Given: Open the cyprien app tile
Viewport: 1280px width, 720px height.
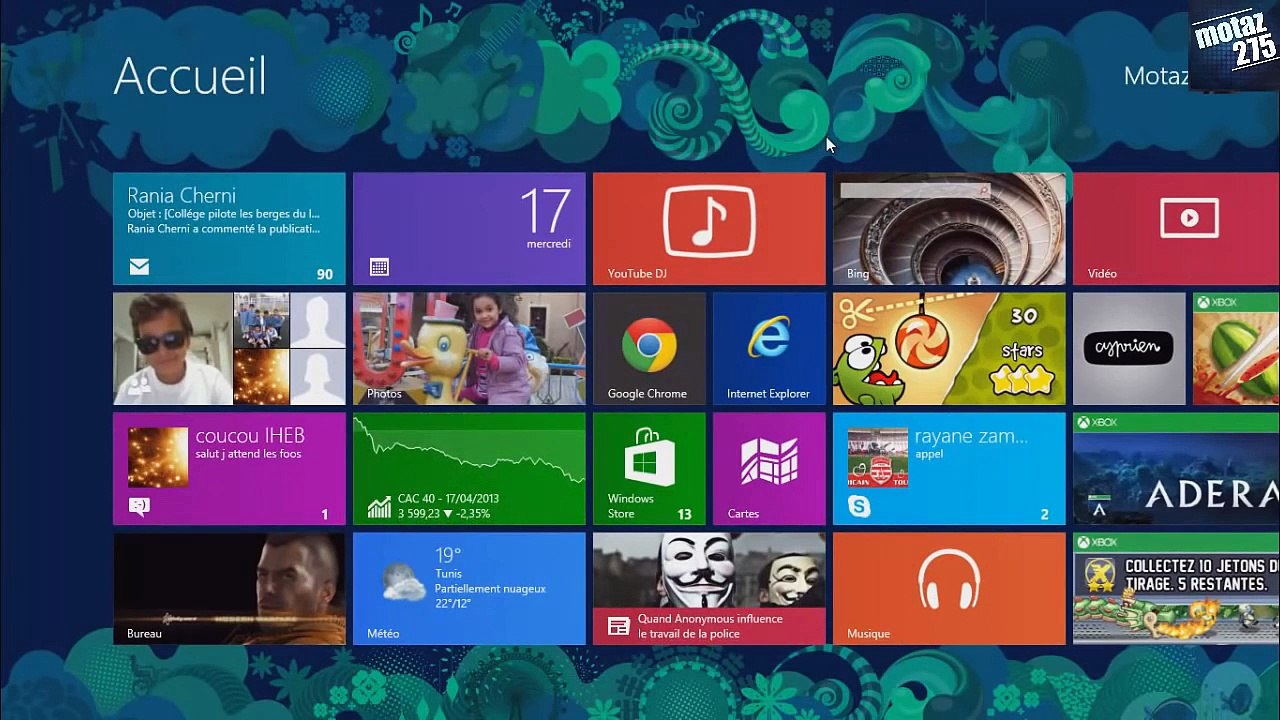Looking at the screenshot, I should 1129,349.
